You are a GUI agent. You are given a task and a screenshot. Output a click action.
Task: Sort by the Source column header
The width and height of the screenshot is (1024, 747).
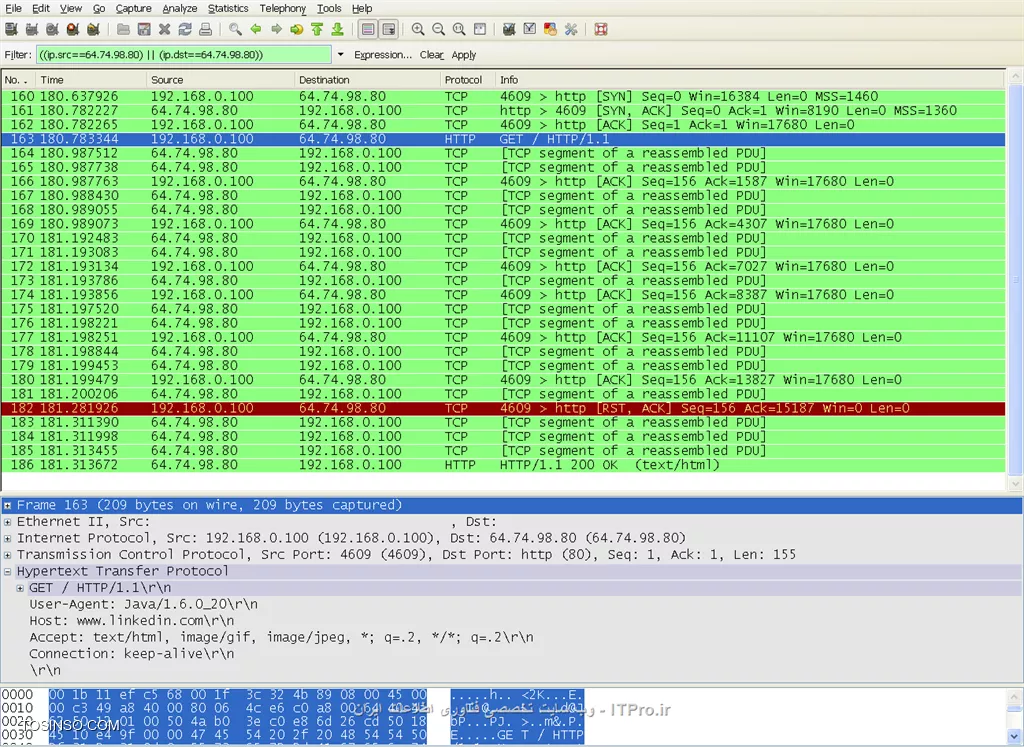click(221, 80)
